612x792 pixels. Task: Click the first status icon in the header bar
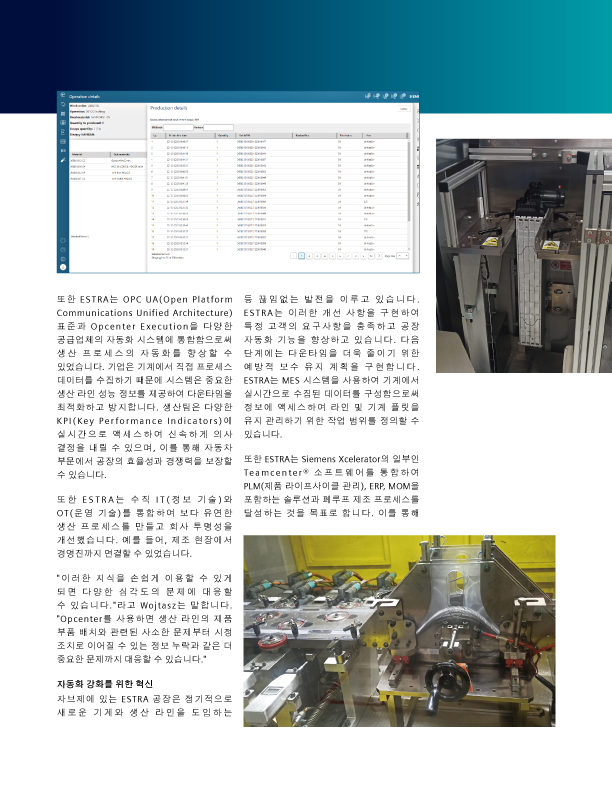point(368,96)
